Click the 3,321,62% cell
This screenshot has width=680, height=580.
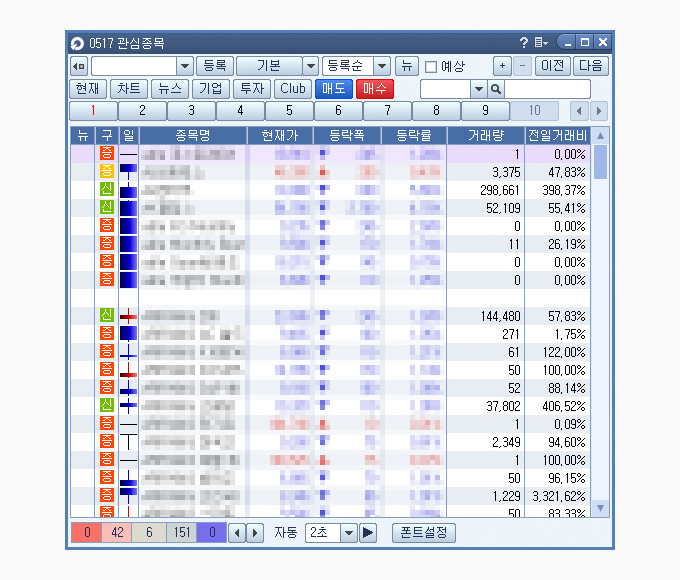(559, 496)
